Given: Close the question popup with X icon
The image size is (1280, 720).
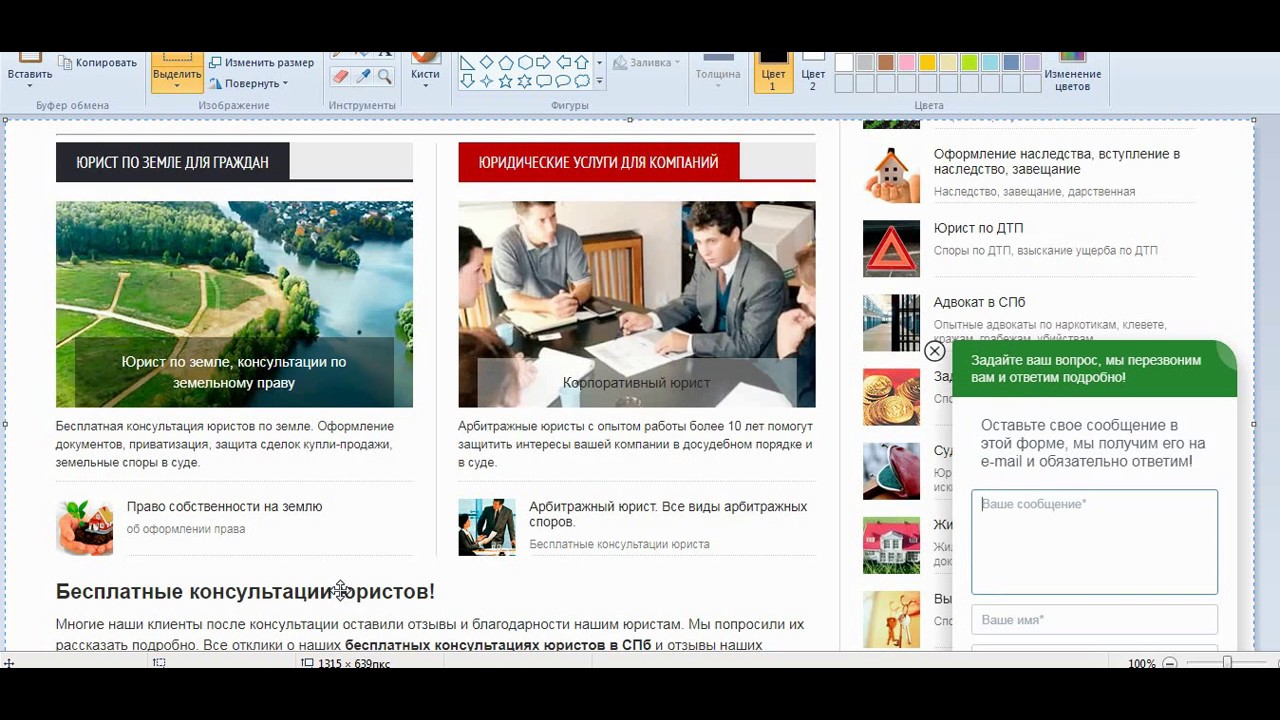Looking at the screenshot, I should tap(934, 351).
